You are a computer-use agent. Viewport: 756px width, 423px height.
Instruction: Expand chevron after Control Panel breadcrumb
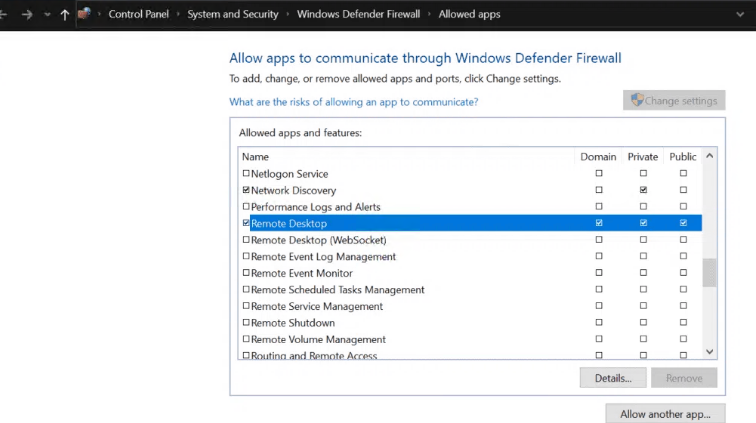pos(178,14)
